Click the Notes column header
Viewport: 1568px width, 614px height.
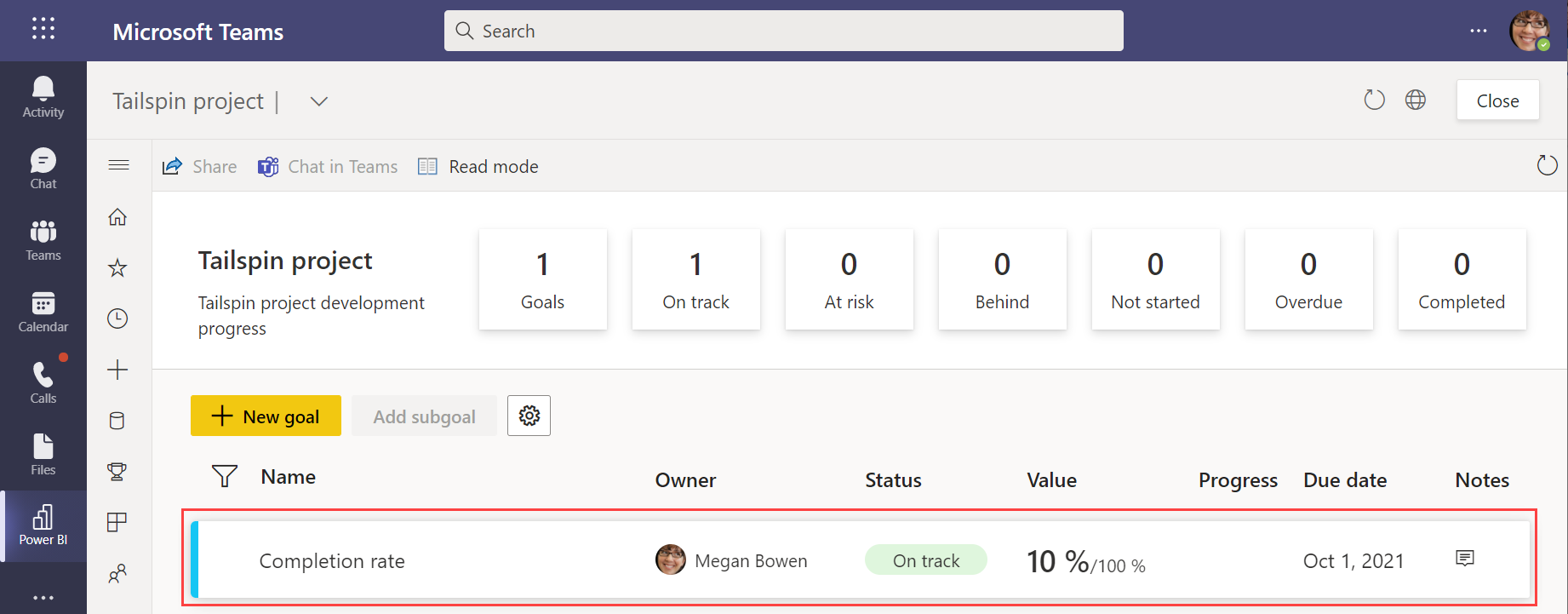click(1482, 480)
